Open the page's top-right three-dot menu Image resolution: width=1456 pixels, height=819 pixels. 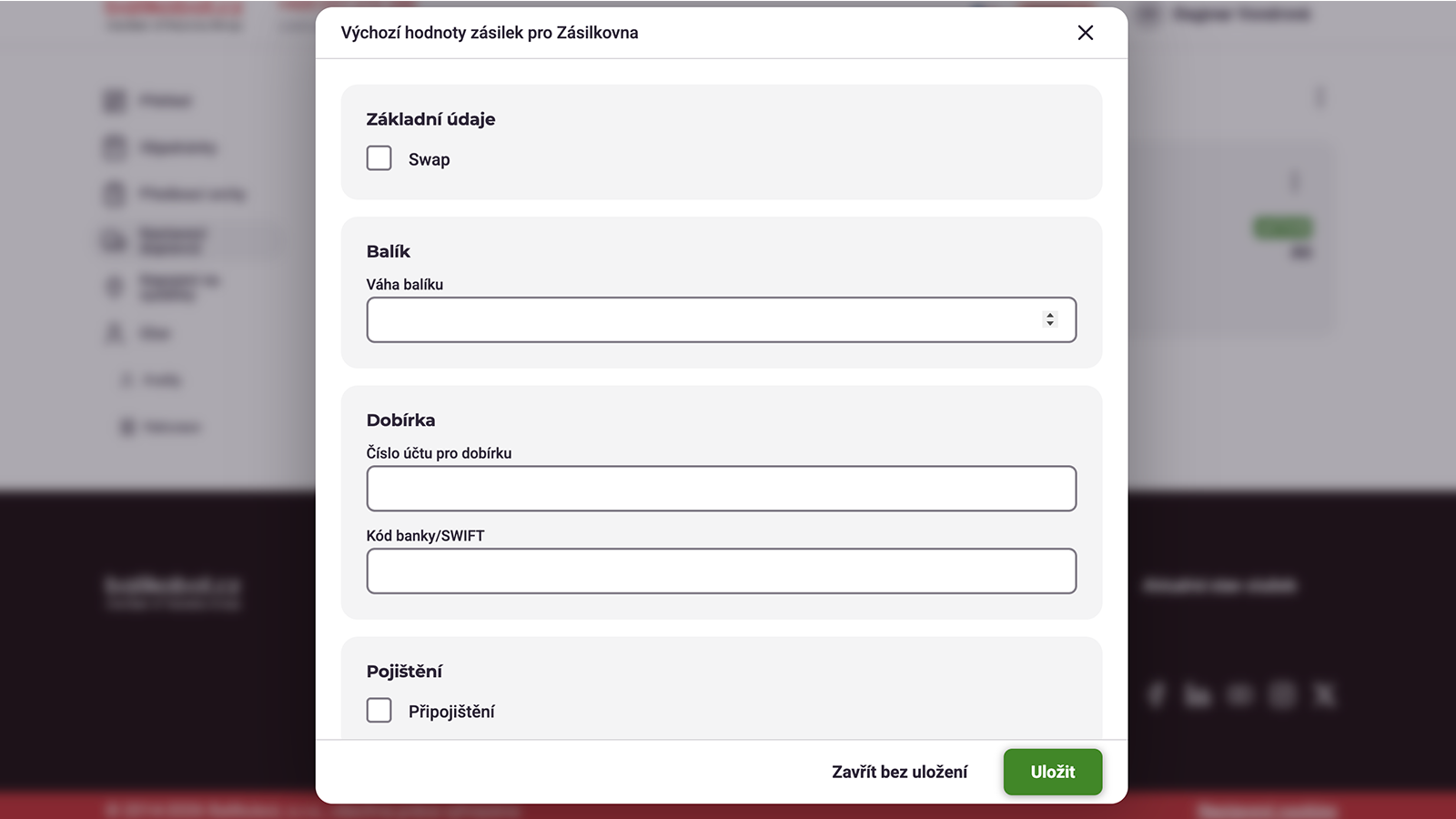click(x=1319, y=96)
